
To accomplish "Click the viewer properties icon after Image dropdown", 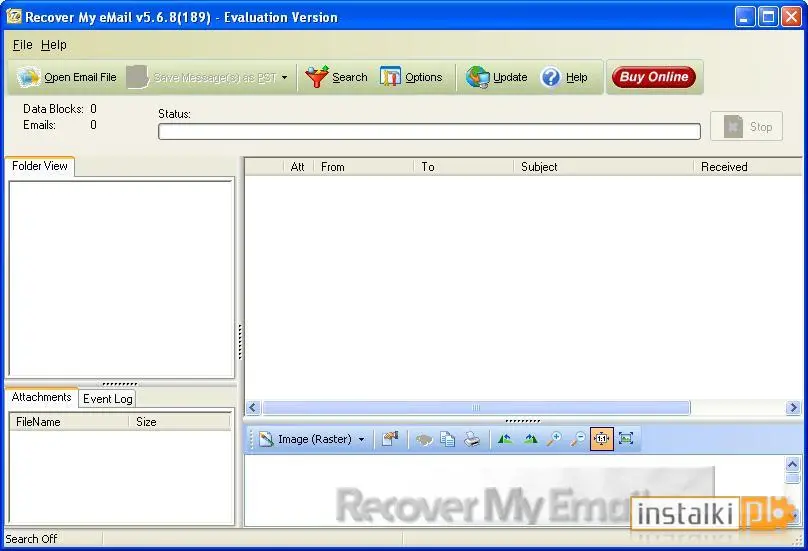I will [x=390, y=439].
